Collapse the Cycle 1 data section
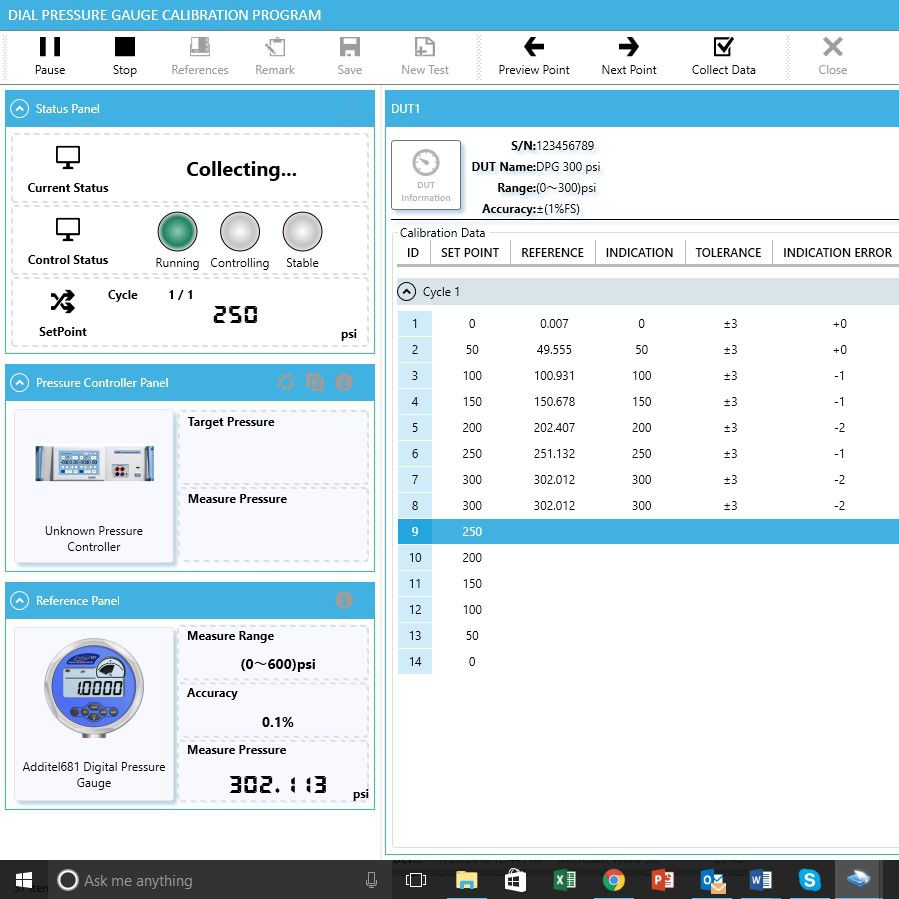Viewport: 899px width, 899px height. [407, 291]
